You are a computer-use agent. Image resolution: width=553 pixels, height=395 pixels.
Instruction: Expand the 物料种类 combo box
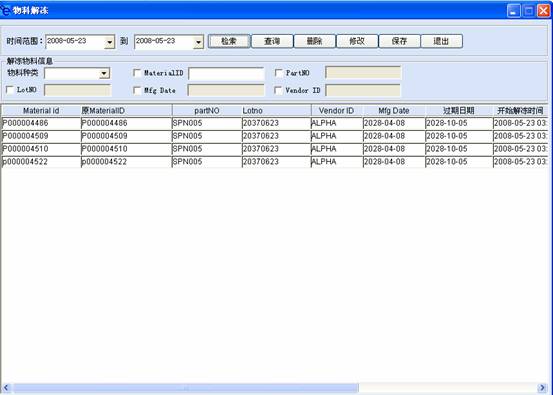[x=104, y=73]
